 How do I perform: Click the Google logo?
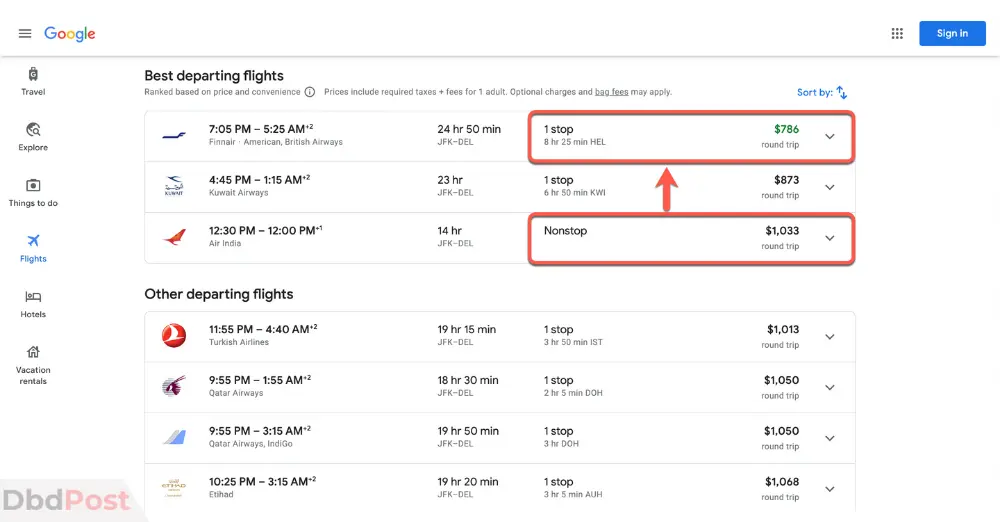pyautogui.click(x=70, y=34)
